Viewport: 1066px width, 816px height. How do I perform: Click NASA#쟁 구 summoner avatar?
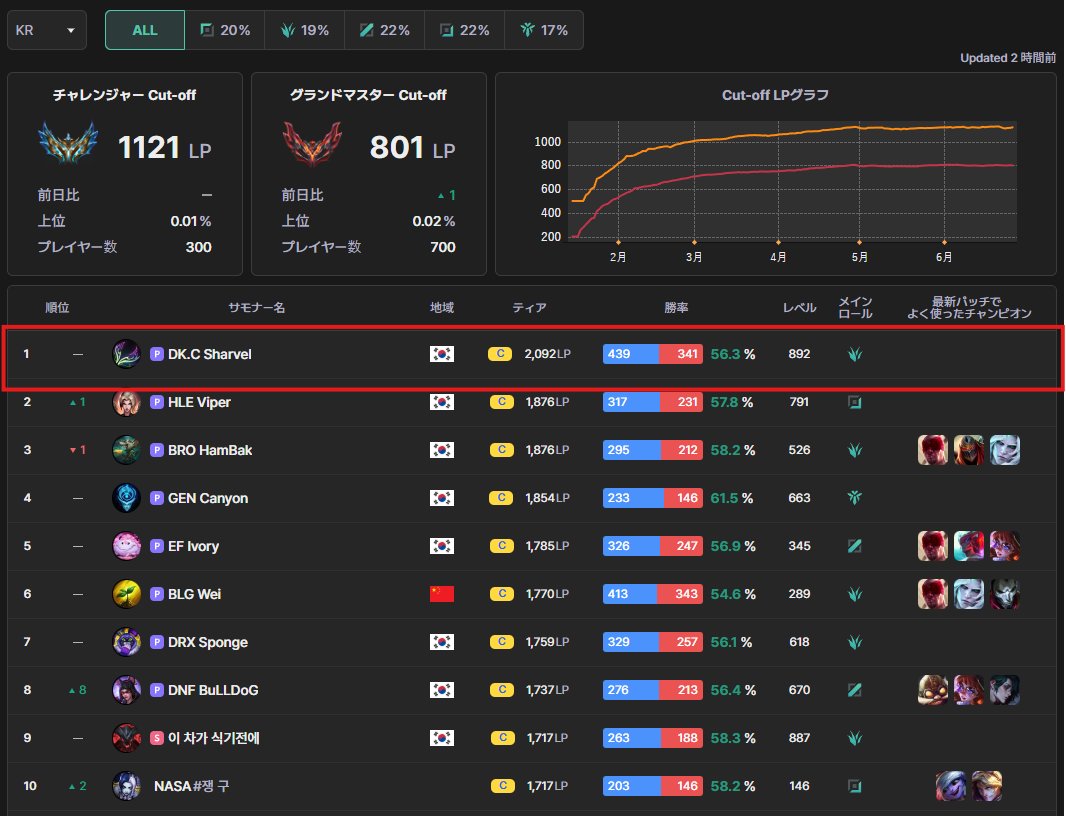126,786
